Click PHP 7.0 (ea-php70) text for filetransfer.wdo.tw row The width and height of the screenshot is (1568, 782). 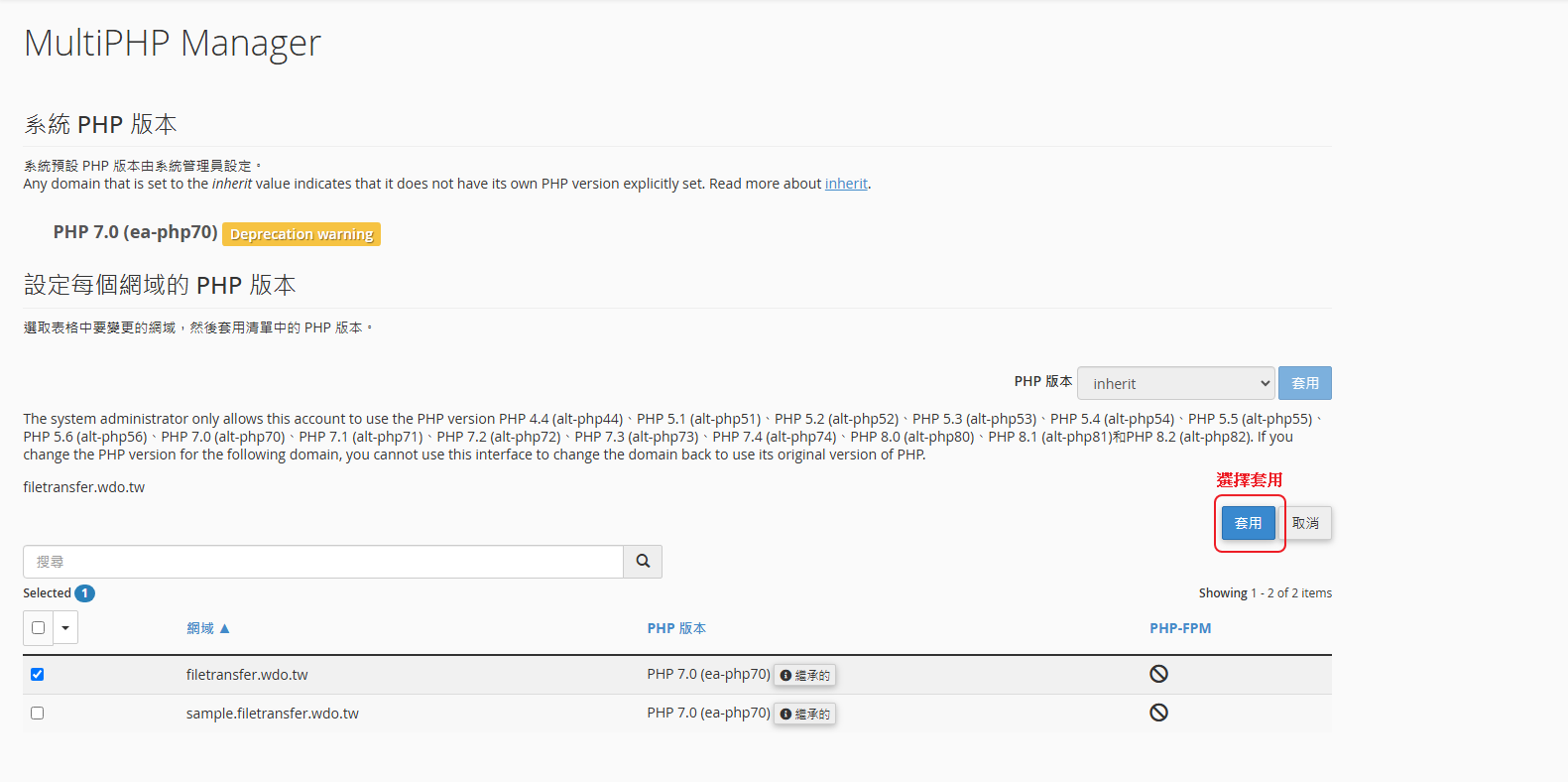pos(708,675)
